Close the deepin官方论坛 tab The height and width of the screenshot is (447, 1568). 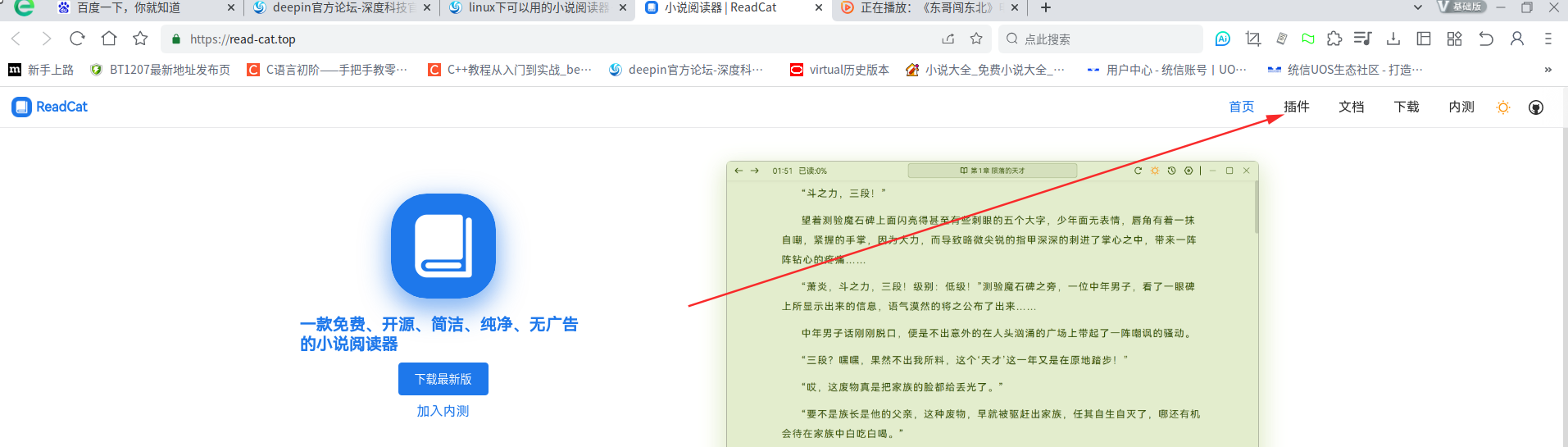click(426, 7)
